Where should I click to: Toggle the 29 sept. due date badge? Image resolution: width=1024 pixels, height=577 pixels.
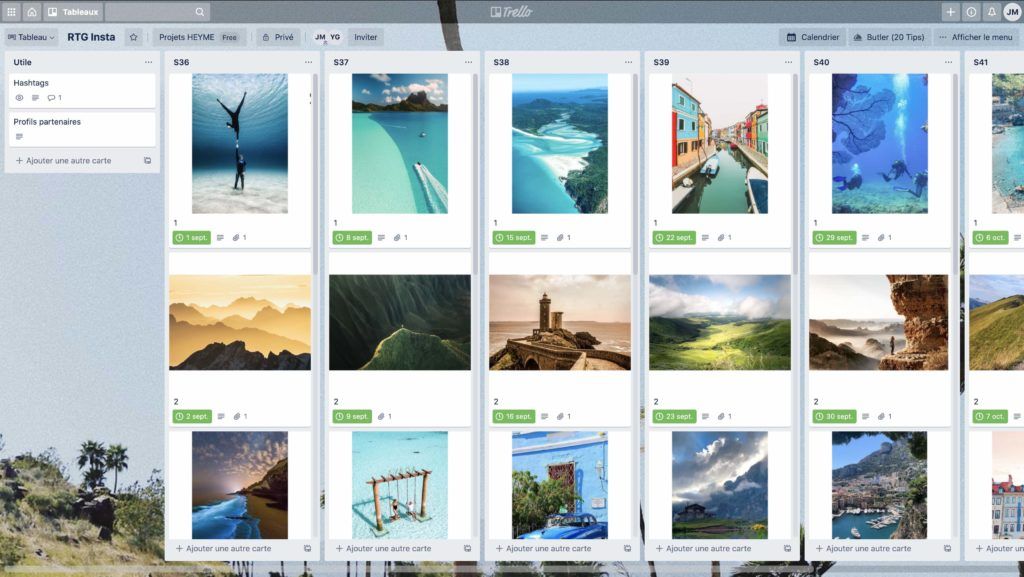834,238
